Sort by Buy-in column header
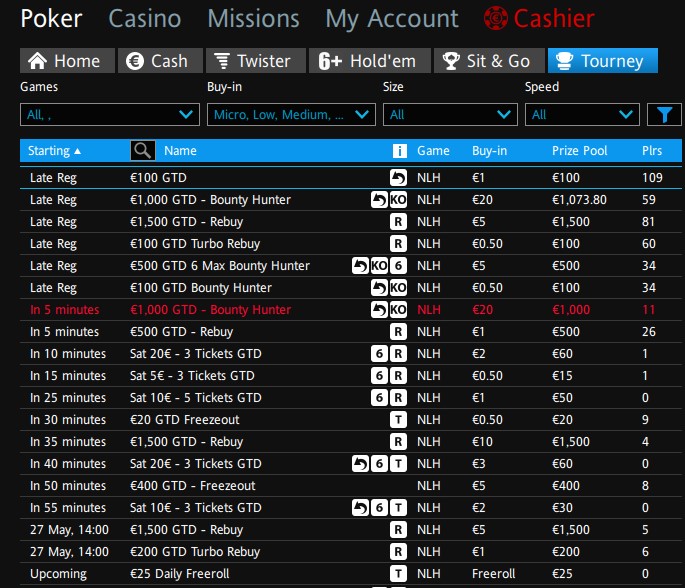This screenshot has width=685, height=588. click(x=489, y=151)
